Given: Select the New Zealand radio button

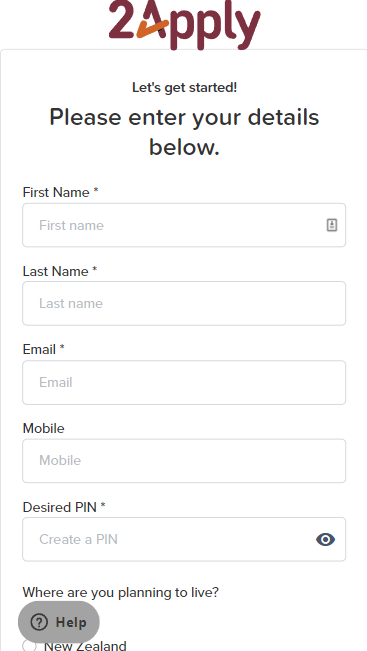Looking at the screenshot, I should click(29, 646).
